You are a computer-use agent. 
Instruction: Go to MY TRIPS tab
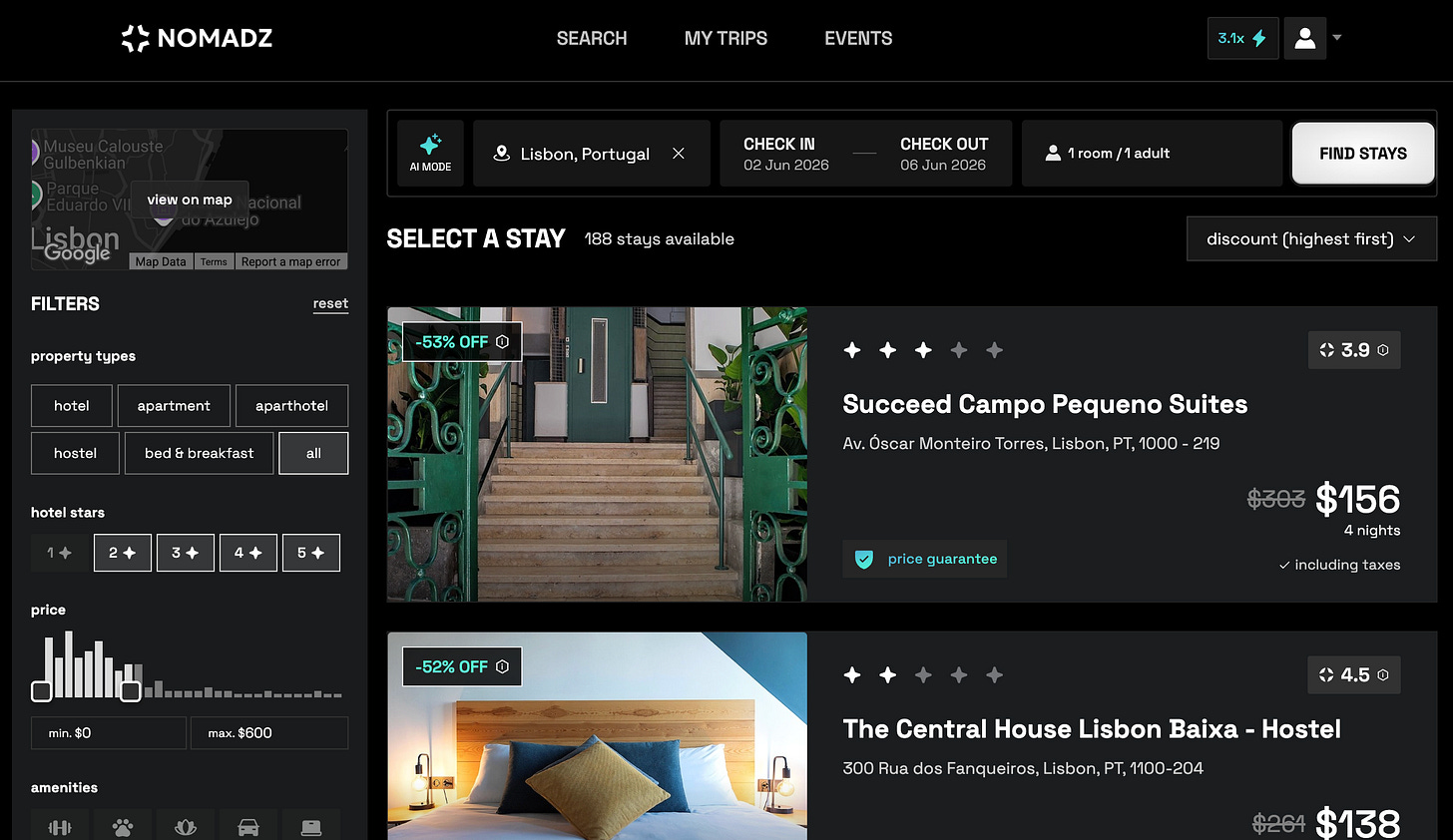(x=726, y=38)
